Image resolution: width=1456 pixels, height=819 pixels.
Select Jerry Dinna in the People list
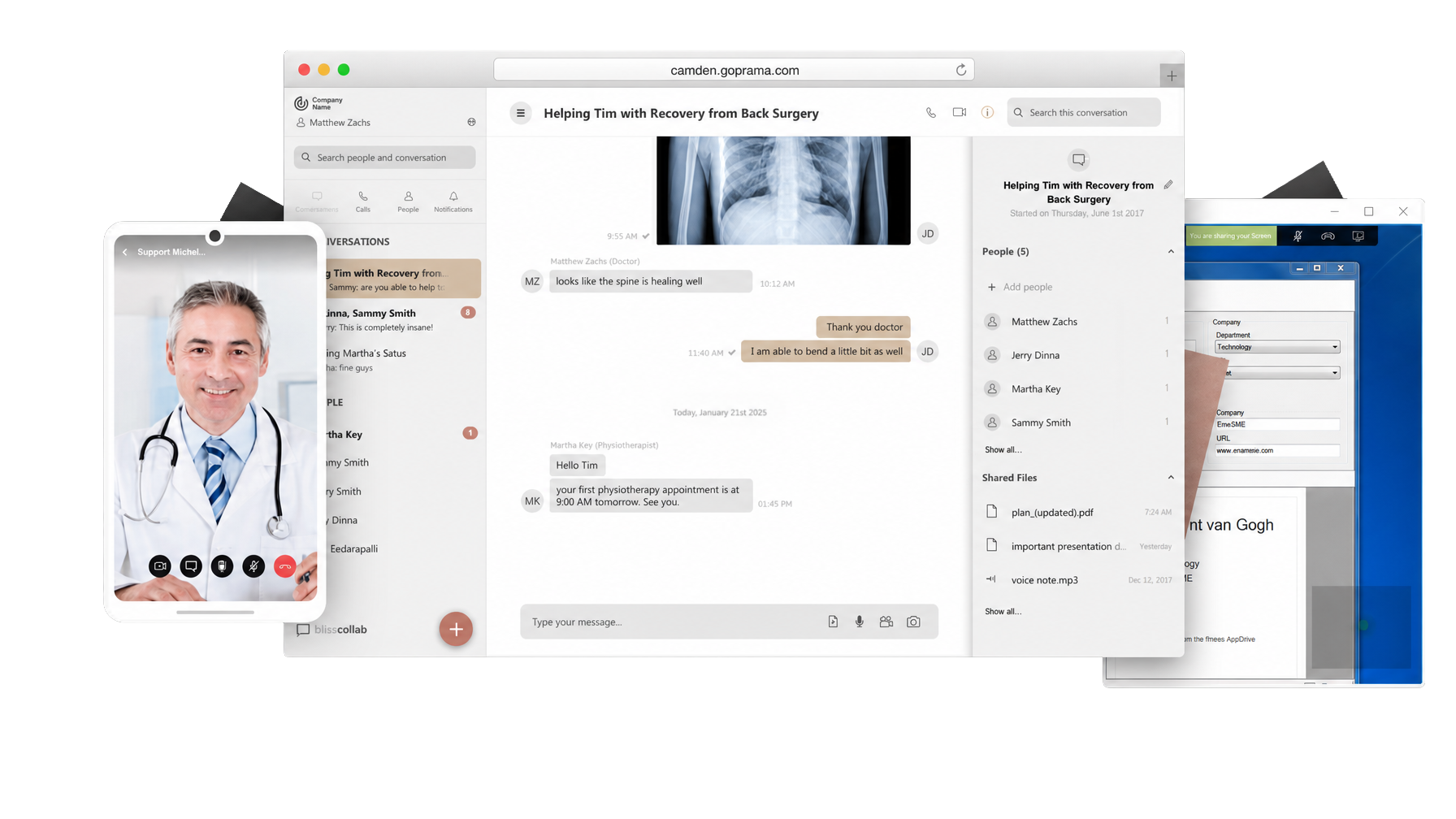point(1077,355)
